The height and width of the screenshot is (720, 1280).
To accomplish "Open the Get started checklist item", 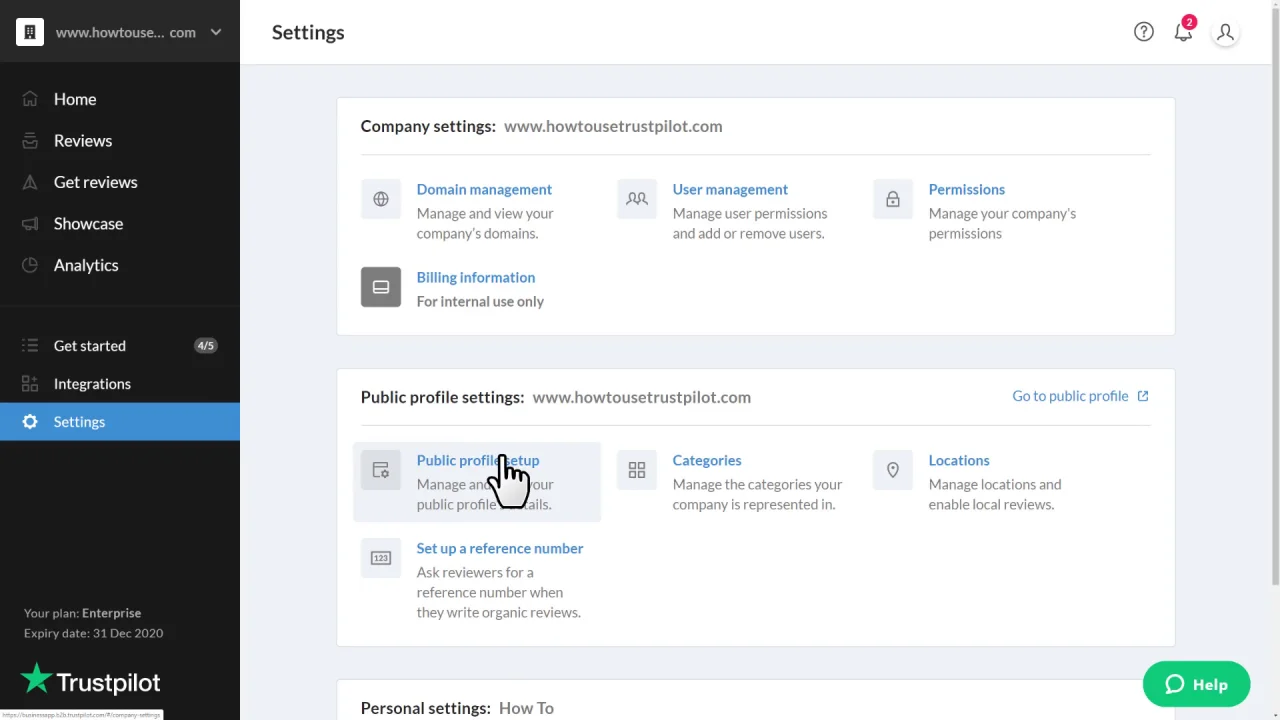I will (90, 346).
